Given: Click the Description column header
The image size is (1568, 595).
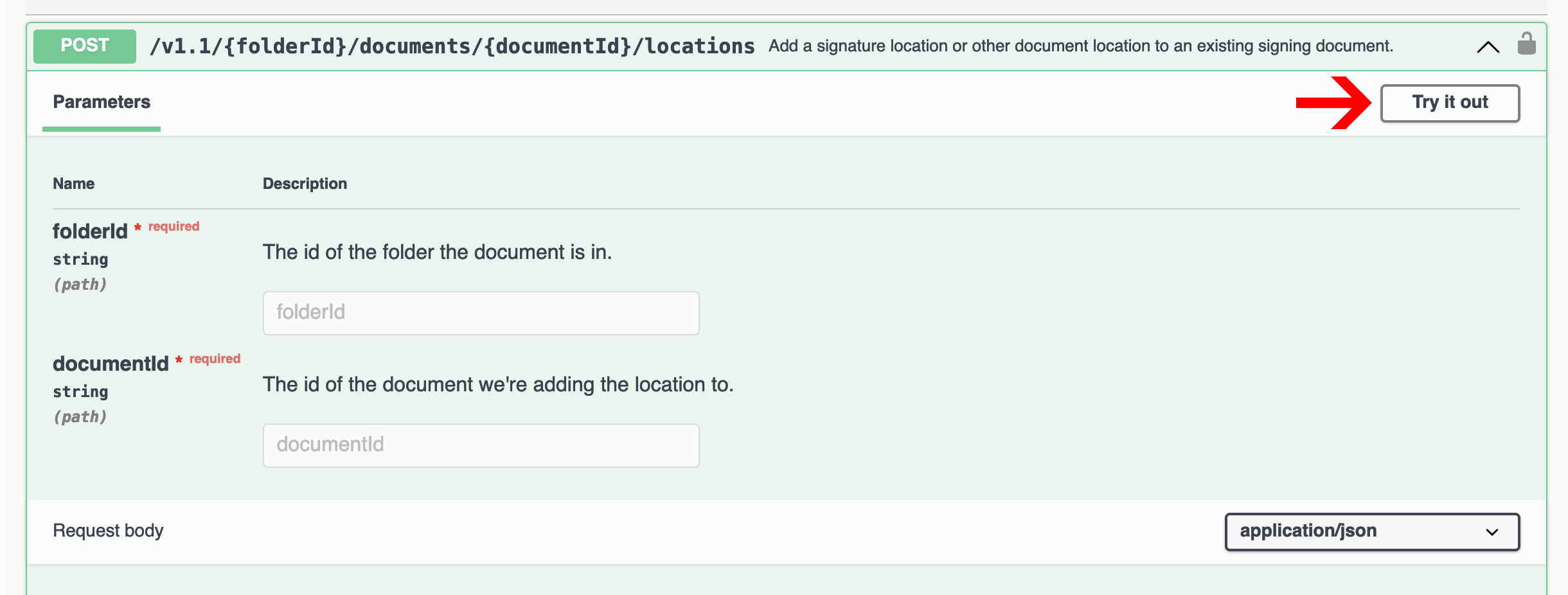Looking at the screenshot, I should click(305, 183).
